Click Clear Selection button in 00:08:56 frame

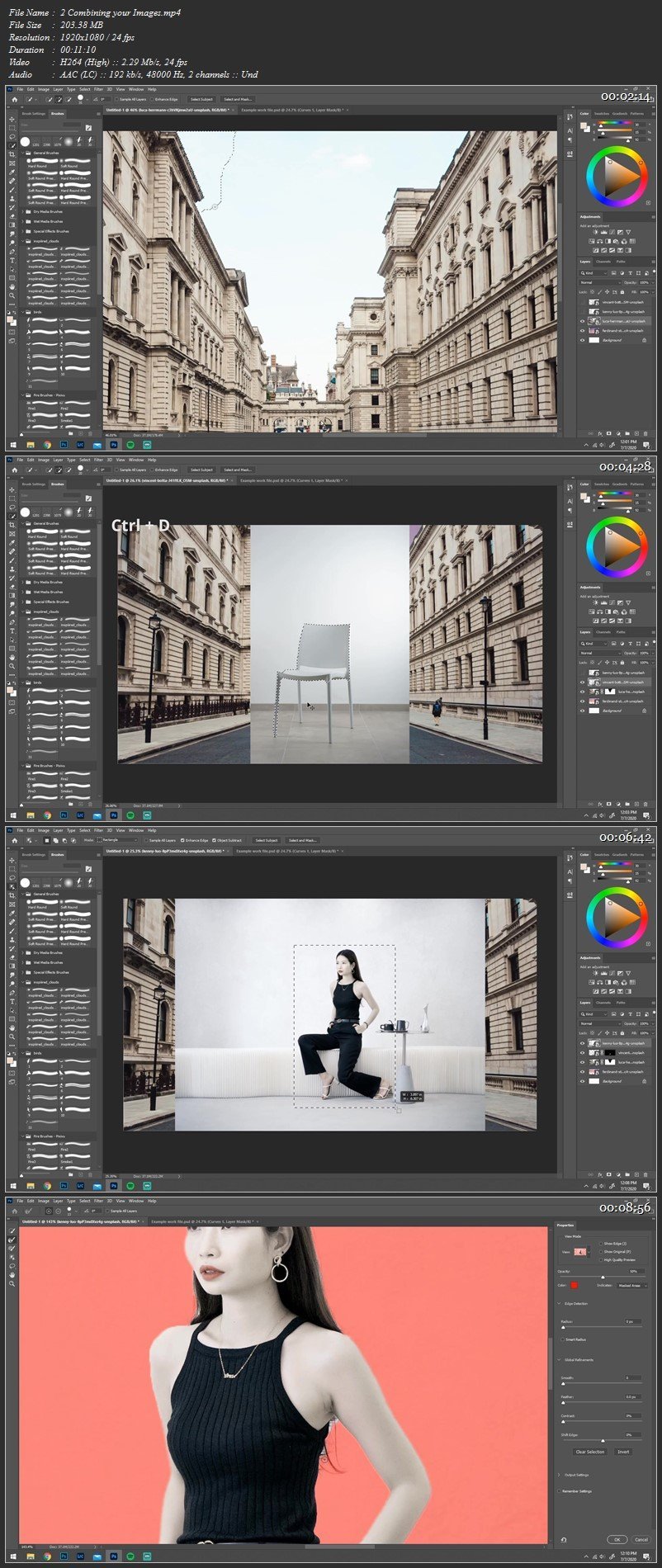[590, 1452]
